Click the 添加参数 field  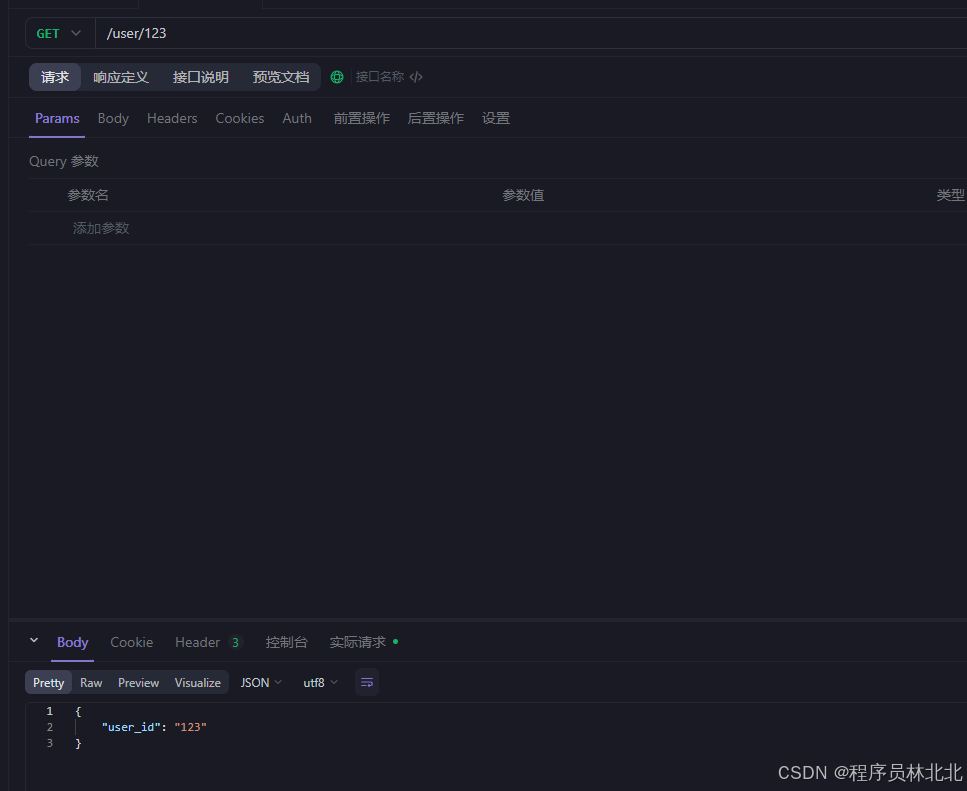click(101, 228)
